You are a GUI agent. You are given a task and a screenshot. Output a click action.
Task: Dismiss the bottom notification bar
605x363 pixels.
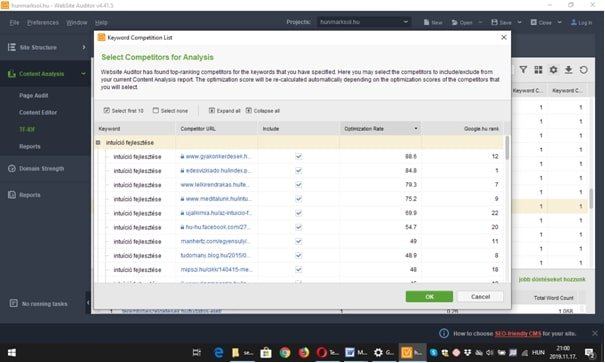pos(595,333)
